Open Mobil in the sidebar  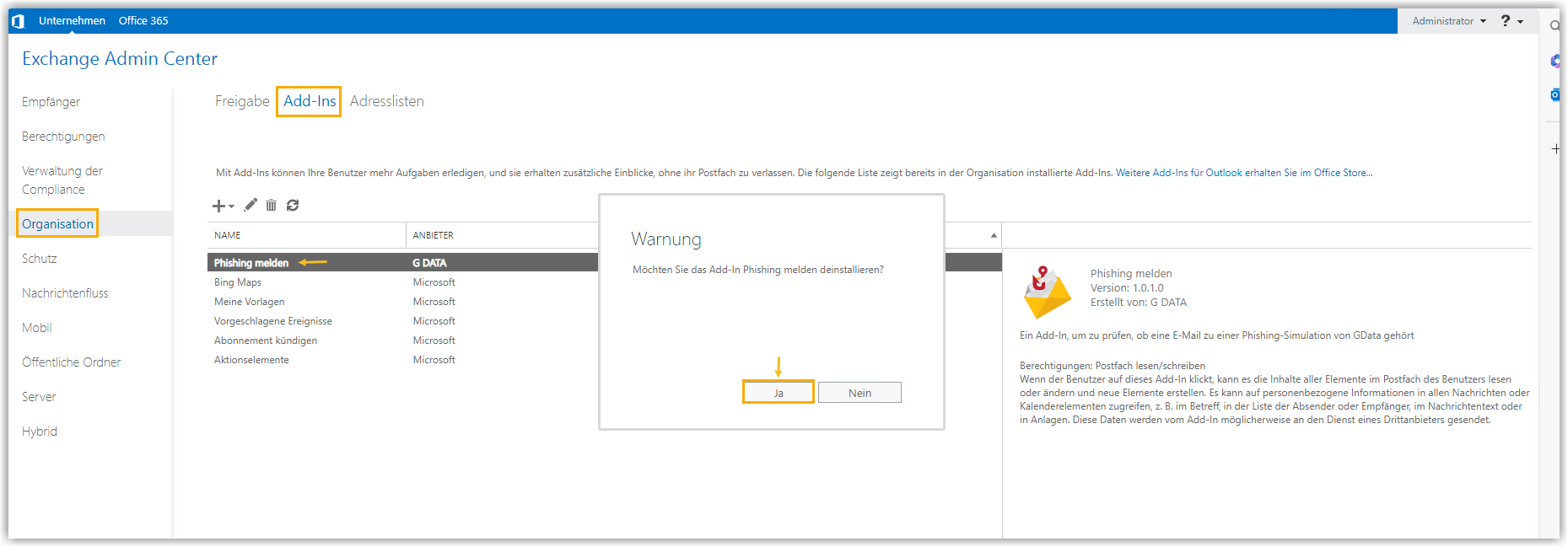coord(36,328)
